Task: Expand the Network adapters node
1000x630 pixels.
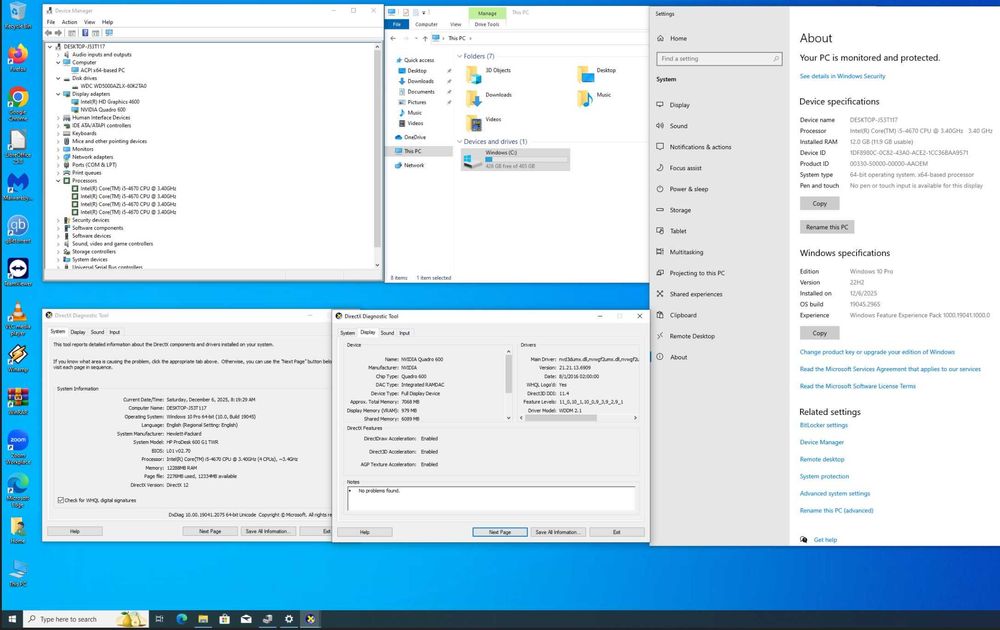Action: [58, 157]
